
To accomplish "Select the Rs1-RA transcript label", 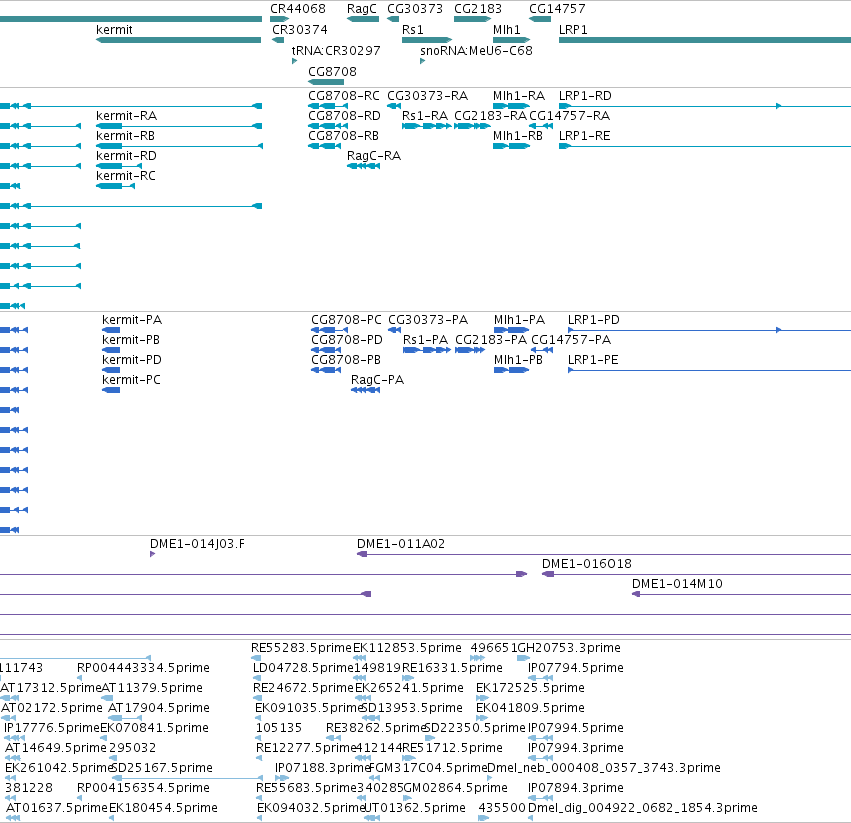I will pos(425,116).
